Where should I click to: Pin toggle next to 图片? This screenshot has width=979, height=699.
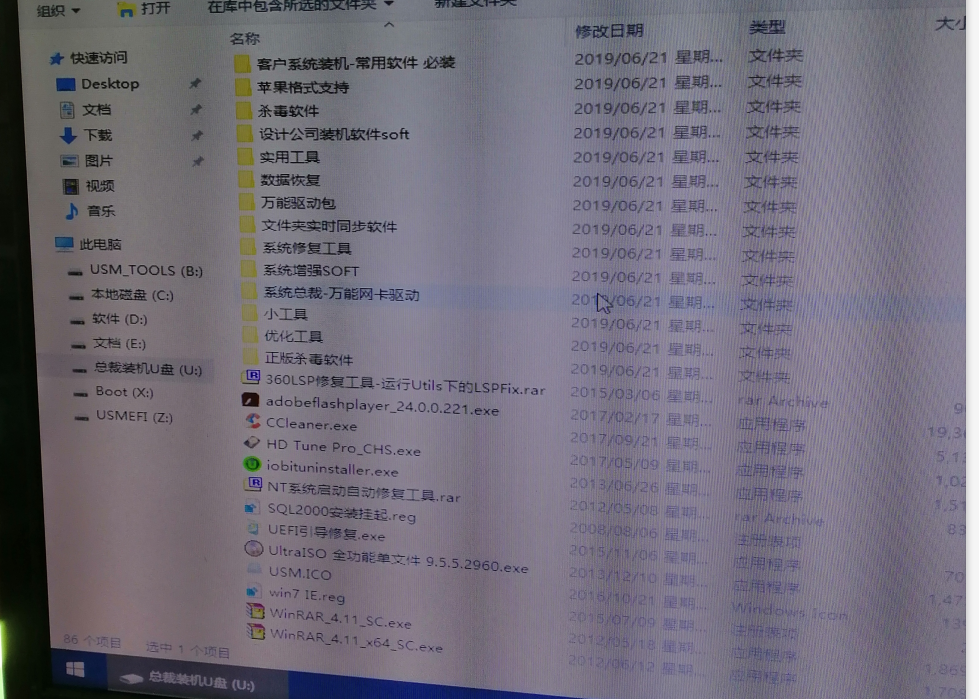[x=197, y=162]
